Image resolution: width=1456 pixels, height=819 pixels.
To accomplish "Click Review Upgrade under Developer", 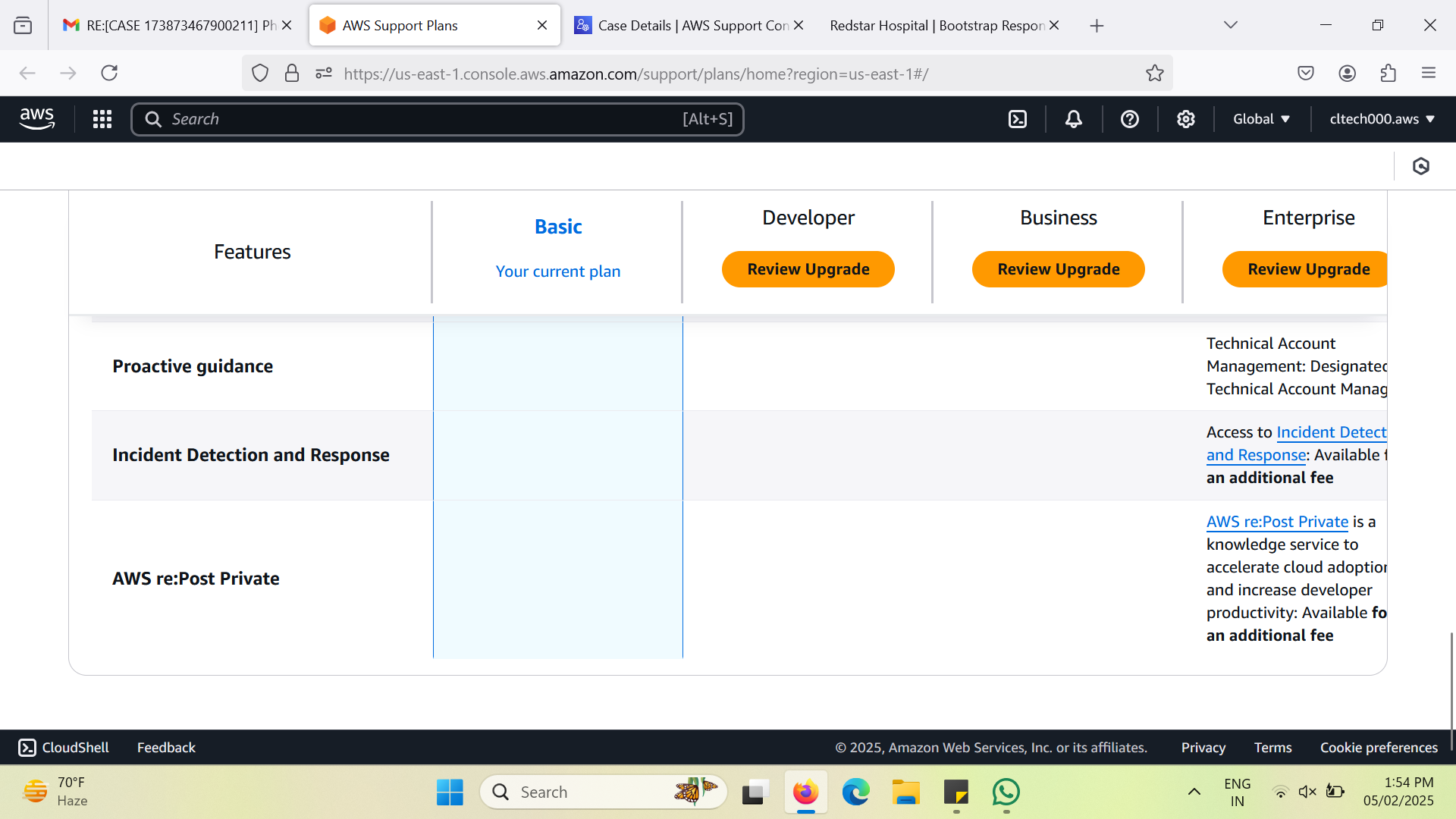I will [x=808, y=269].
